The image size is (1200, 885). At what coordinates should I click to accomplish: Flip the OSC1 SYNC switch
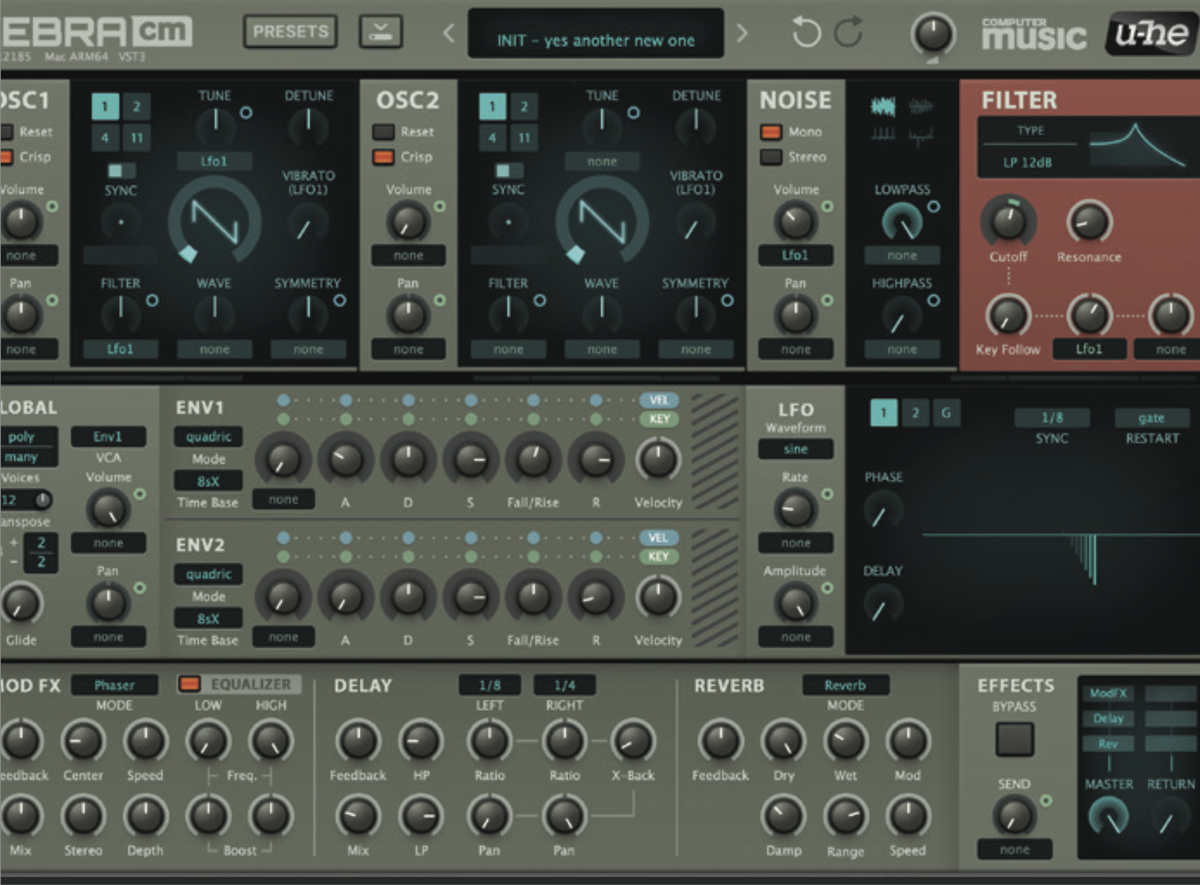click(x=121, y=171)
